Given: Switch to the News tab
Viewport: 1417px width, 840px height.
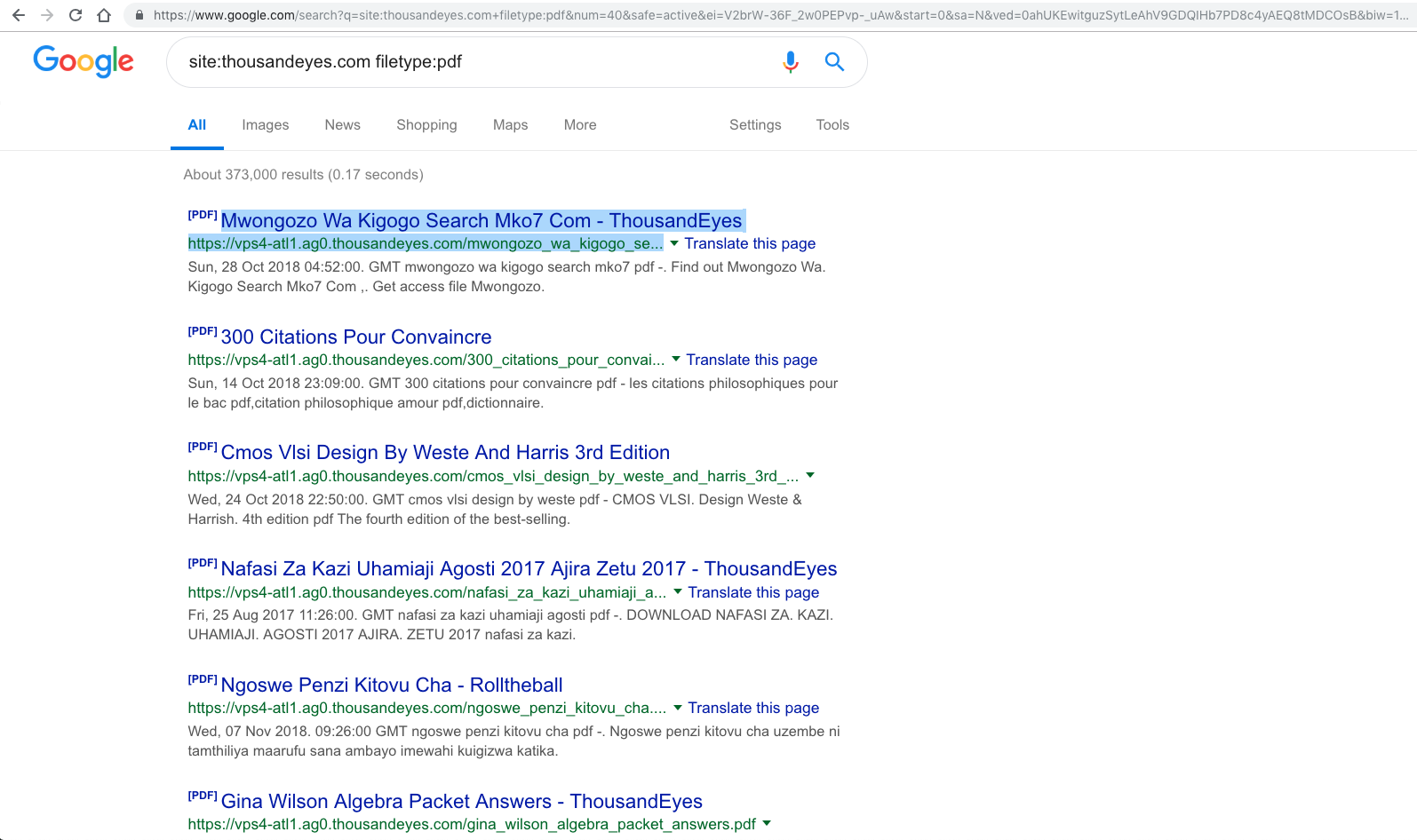Looking at the screenshot, I should [343, 125].
